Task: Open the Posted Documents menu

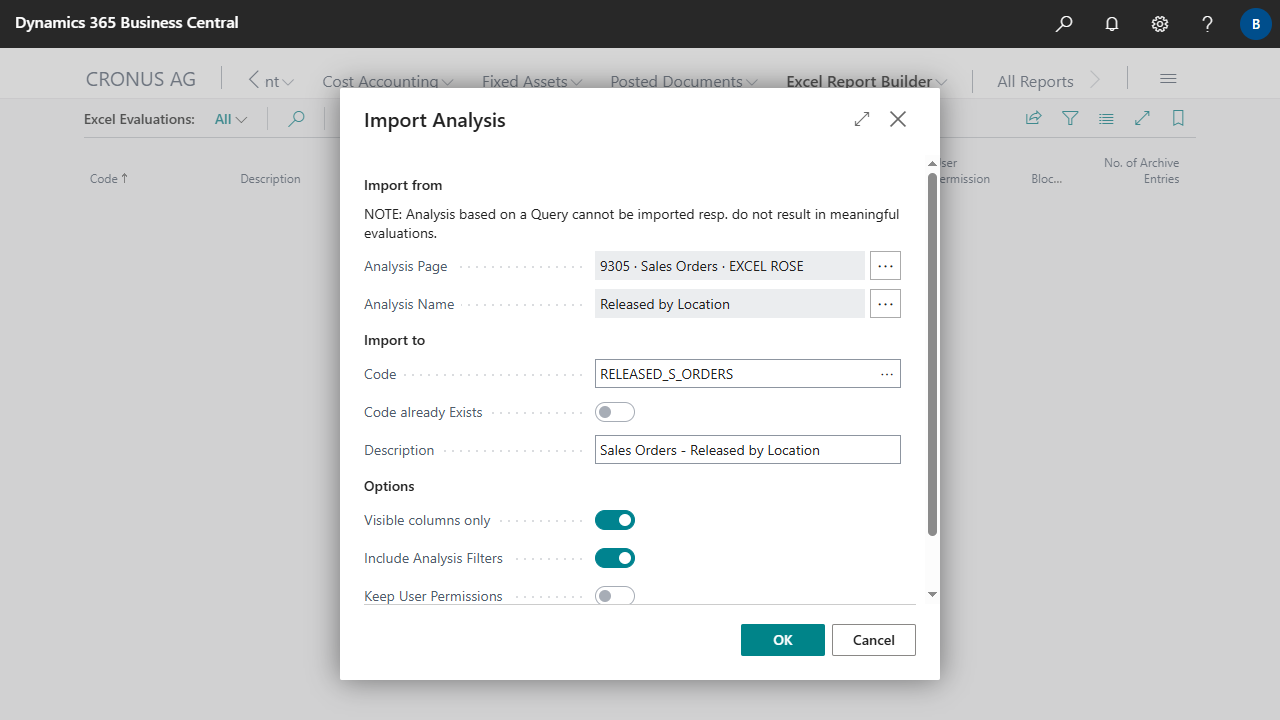Action: [x=684, y=82]
